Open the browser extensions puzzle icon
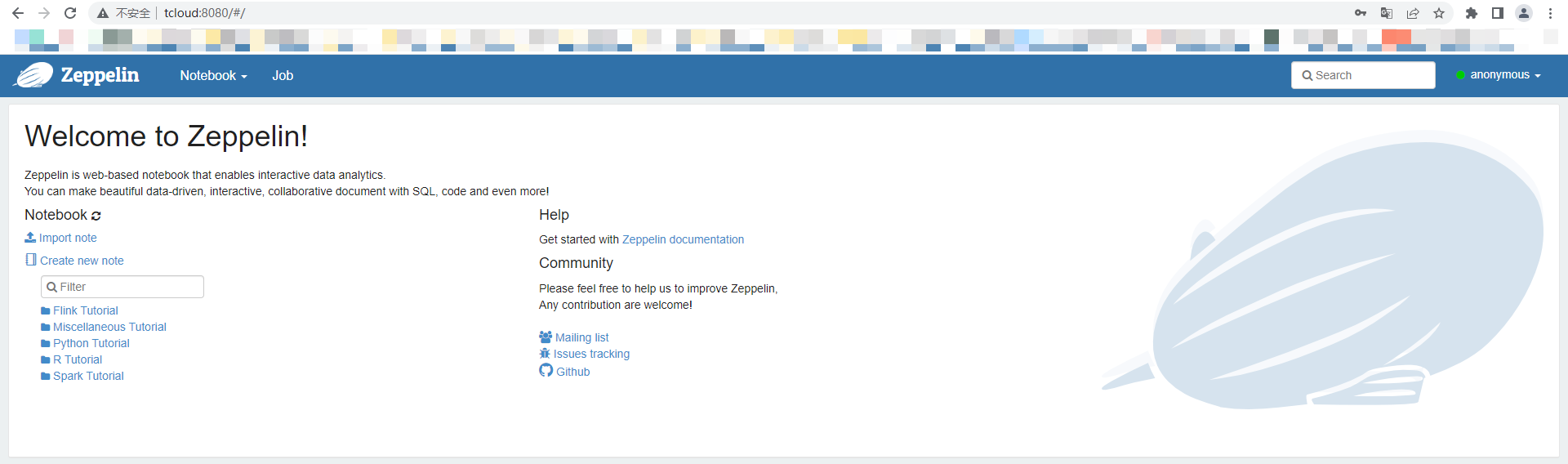 coord(1472,13)
